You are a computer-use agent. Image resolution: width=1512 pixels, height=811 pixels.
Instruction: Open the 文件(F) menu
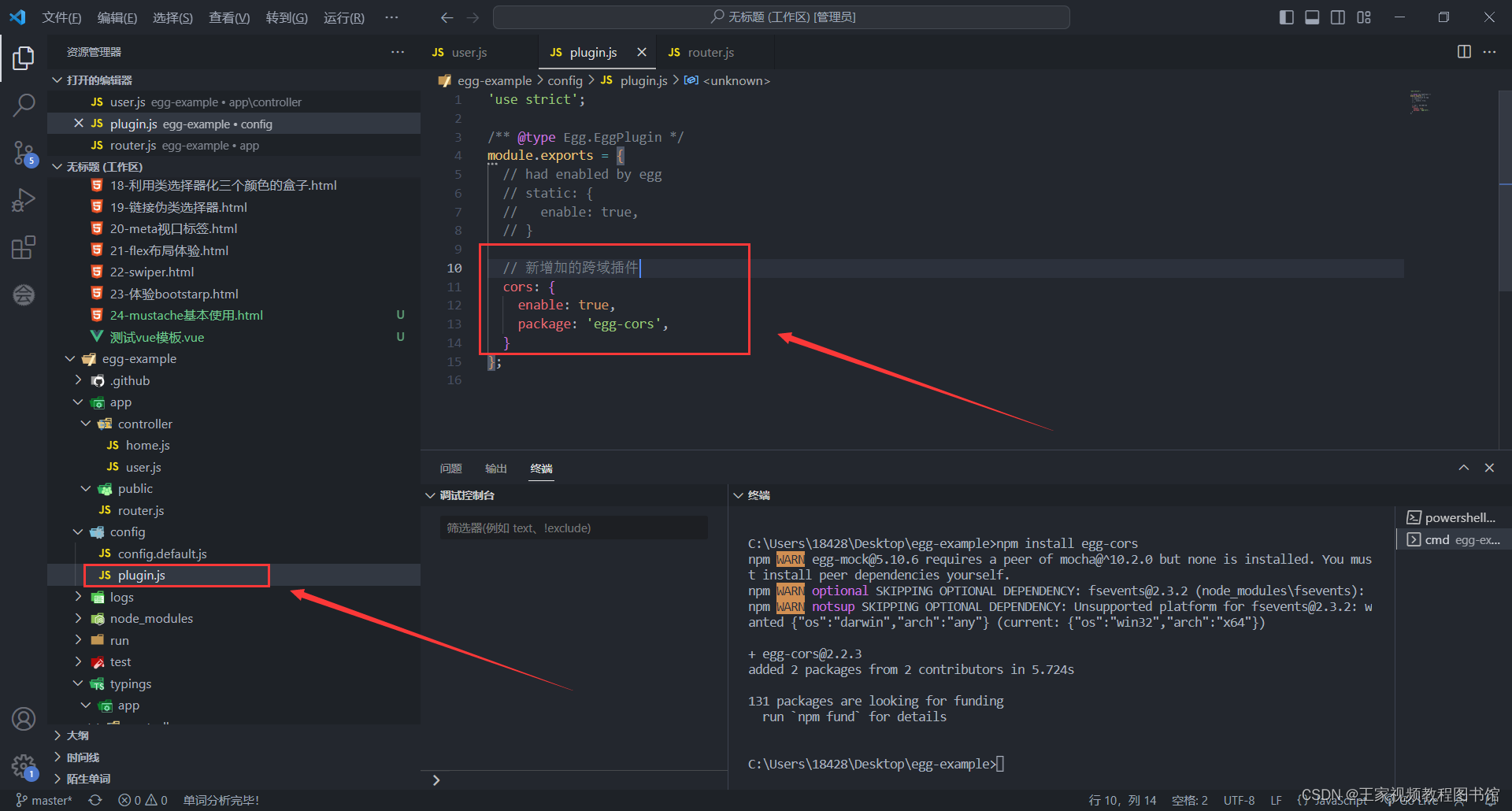pyautogui.click(x=61, y=17)
